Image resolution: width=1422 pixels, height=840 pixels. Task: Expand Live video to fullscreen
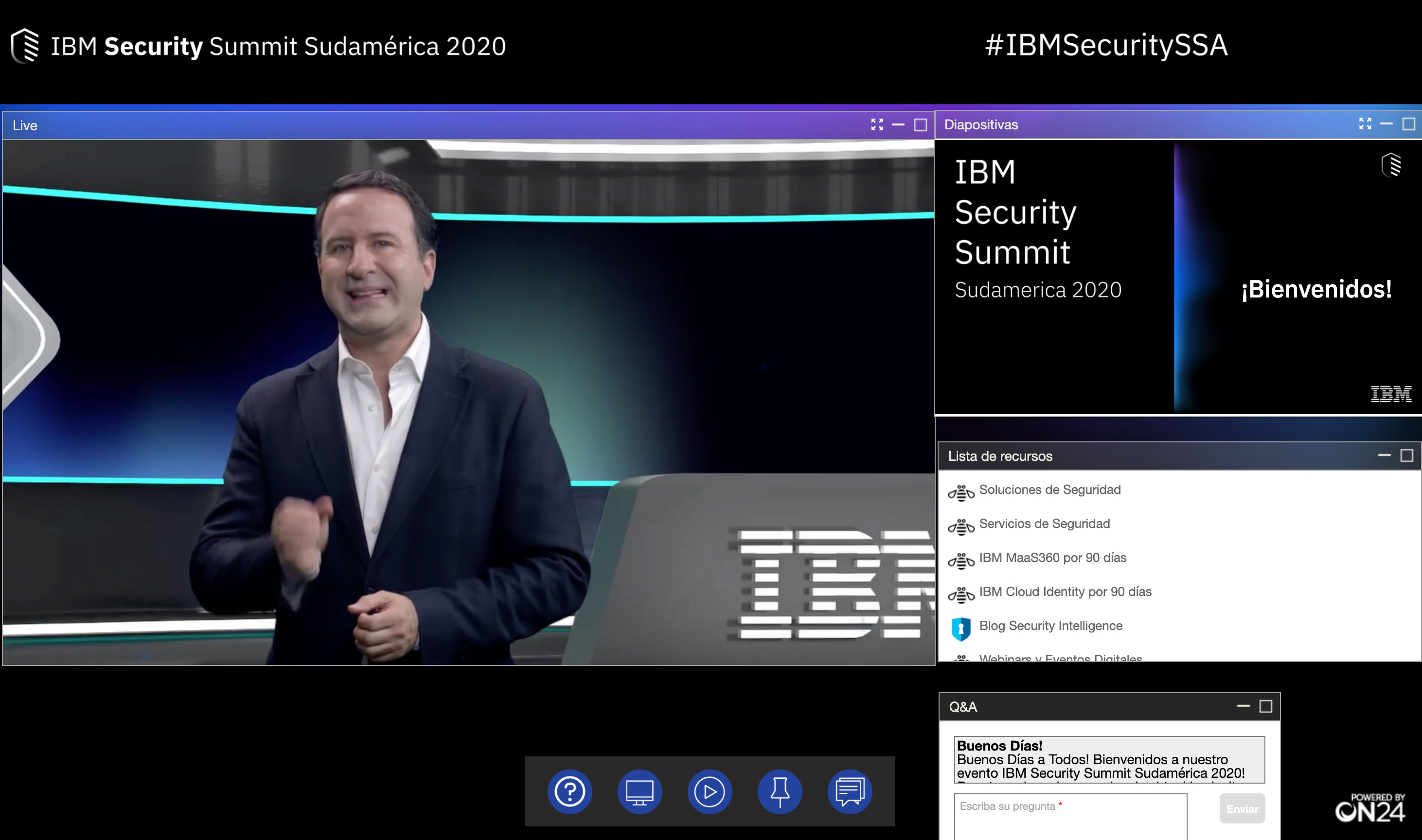877,124
